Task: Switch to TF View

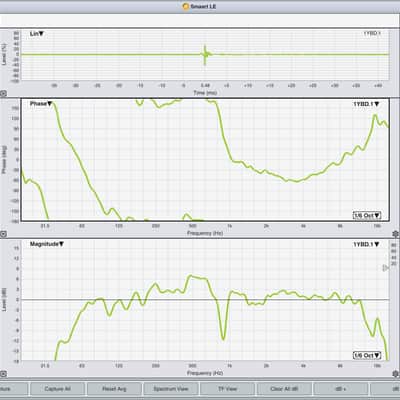Action: [x=227, y=389]
